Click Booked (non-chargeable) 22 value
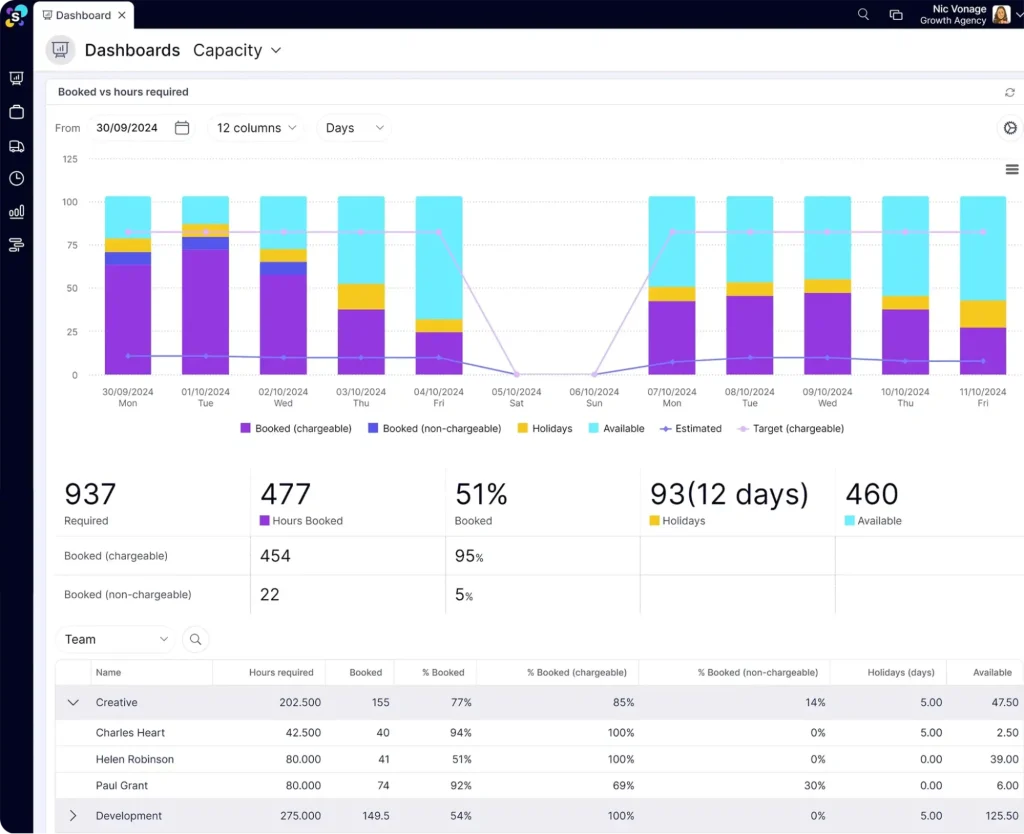This screenshot has height=834, width=1024. [270, 594]
